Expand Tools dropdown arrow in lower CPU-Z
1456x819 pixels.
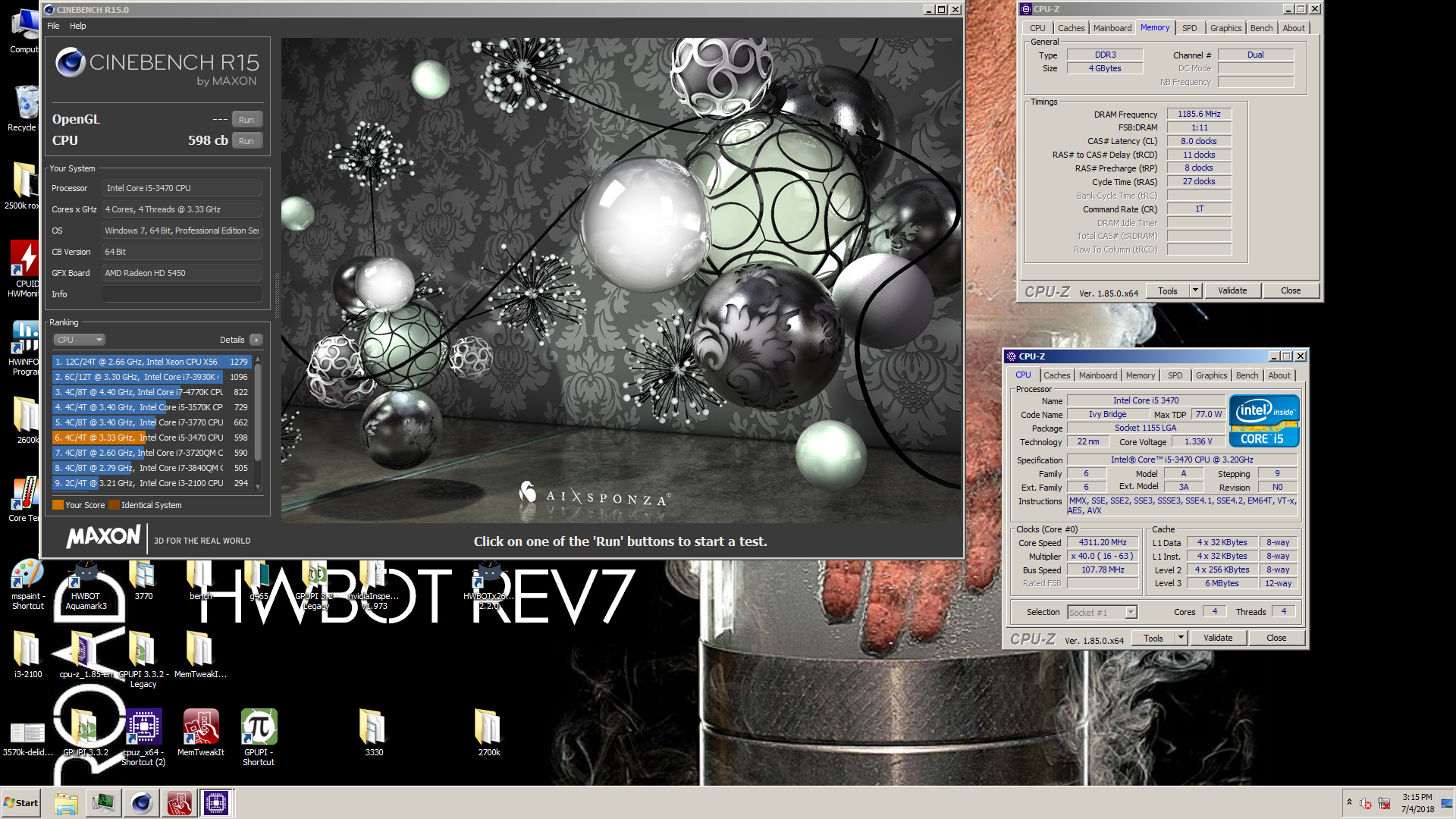[1181, 639]
